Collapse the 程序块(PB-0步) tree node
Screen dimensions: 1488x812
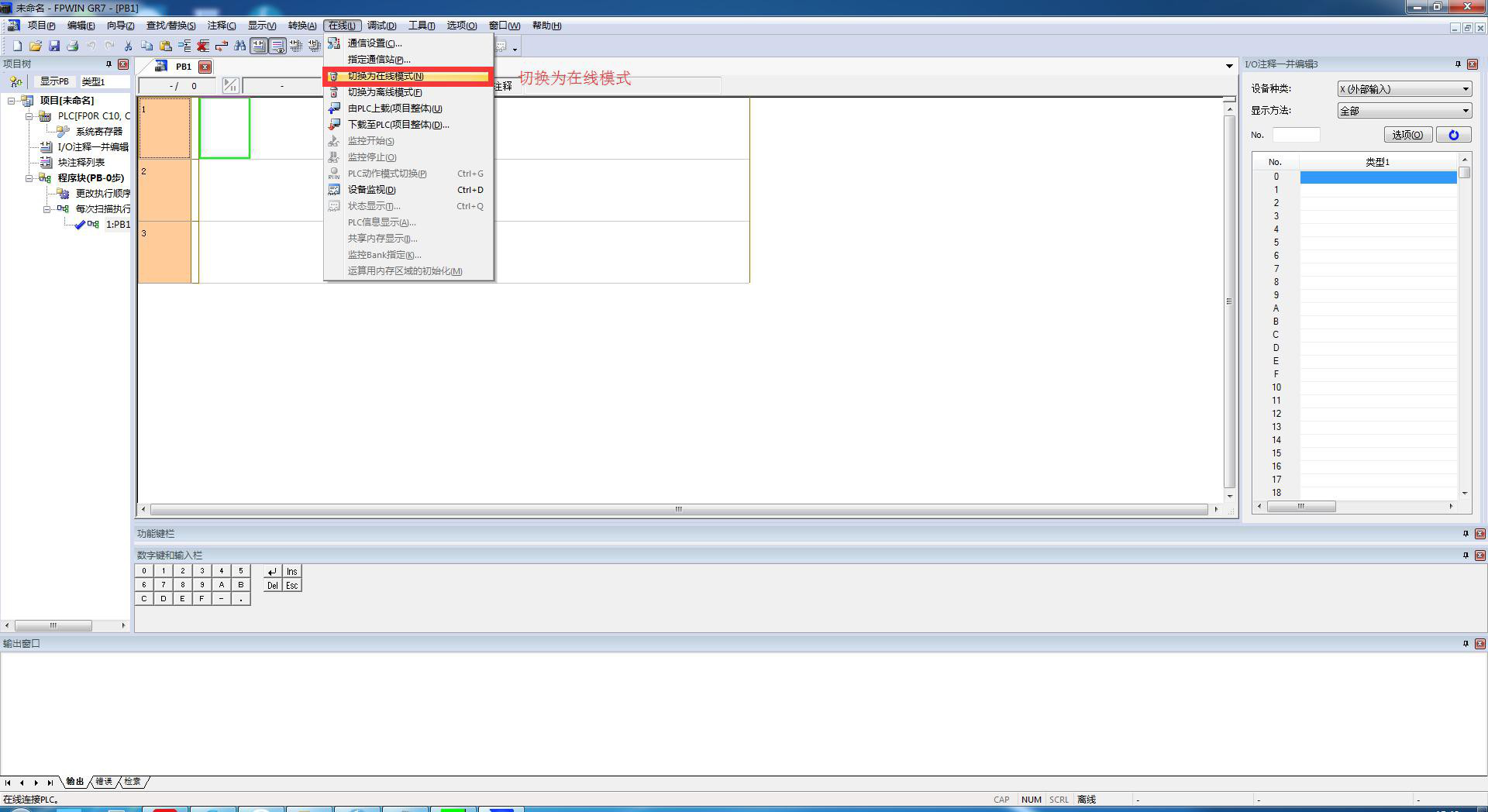click(29, 178)
